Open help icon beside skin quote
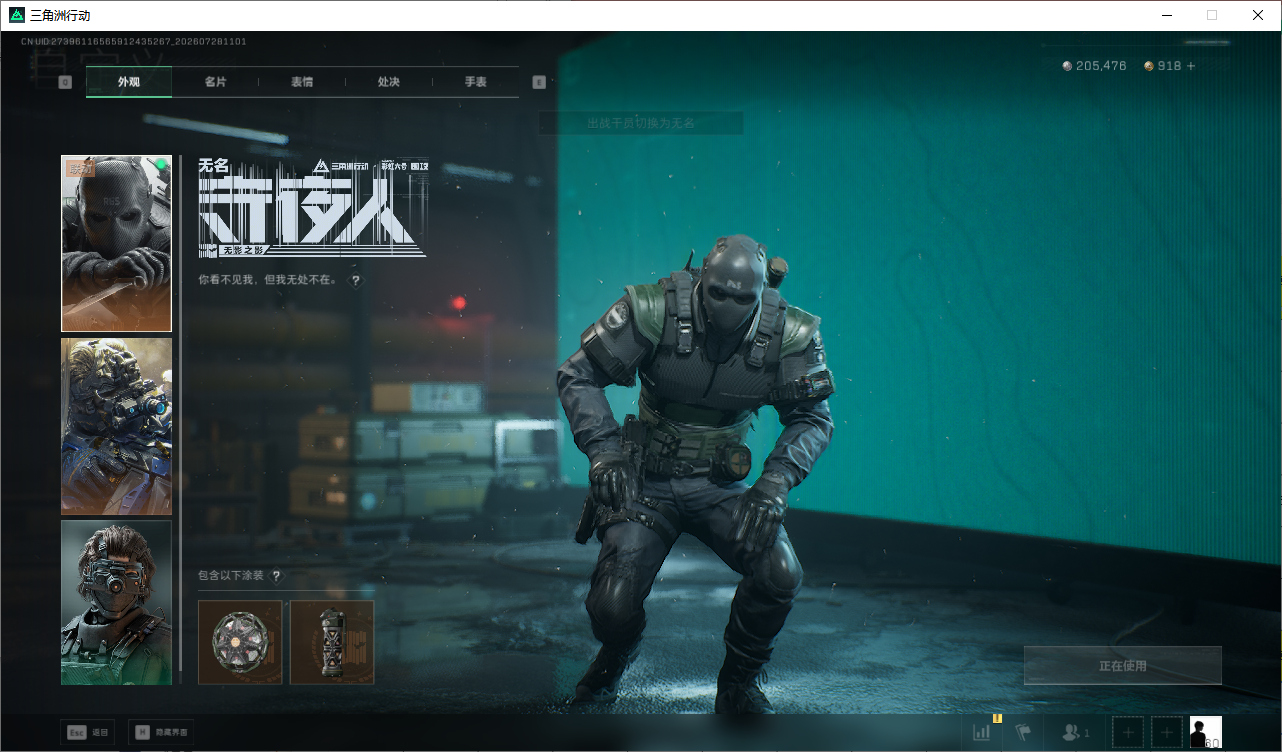The image size is (1282, 752). coord(355,281)
